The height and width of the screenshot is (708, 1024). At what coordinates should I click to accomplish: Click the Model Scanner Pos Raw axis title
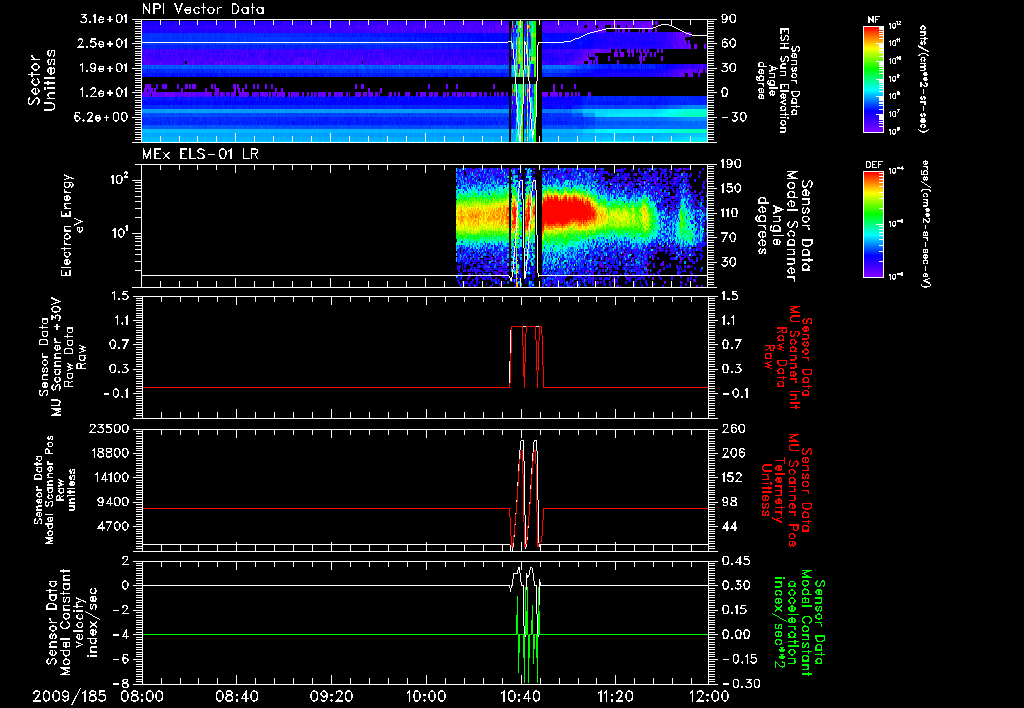click(x=55, y=490)
